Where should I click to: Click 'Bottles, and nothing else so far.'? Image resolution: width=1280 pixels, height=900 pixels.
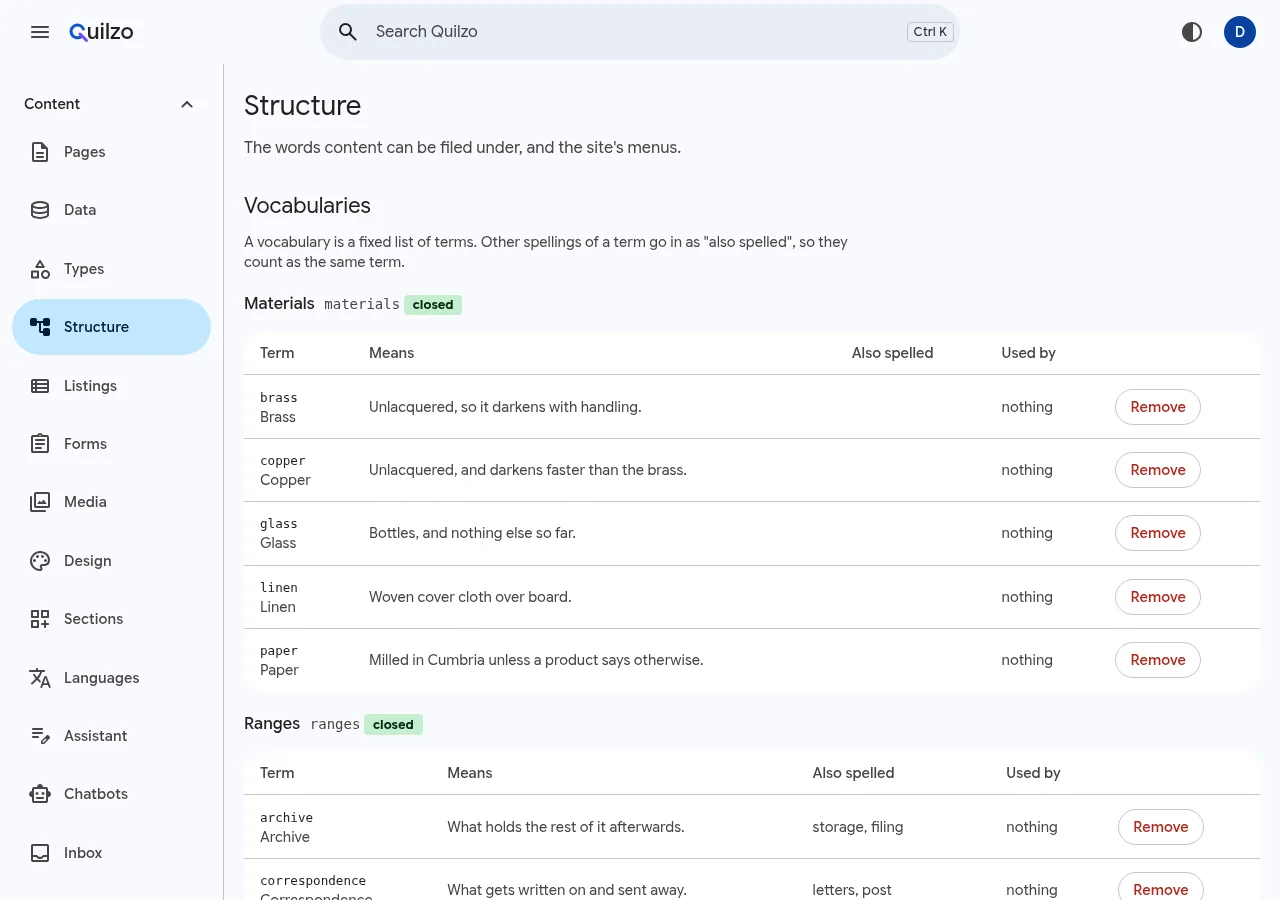pos(472,533)
